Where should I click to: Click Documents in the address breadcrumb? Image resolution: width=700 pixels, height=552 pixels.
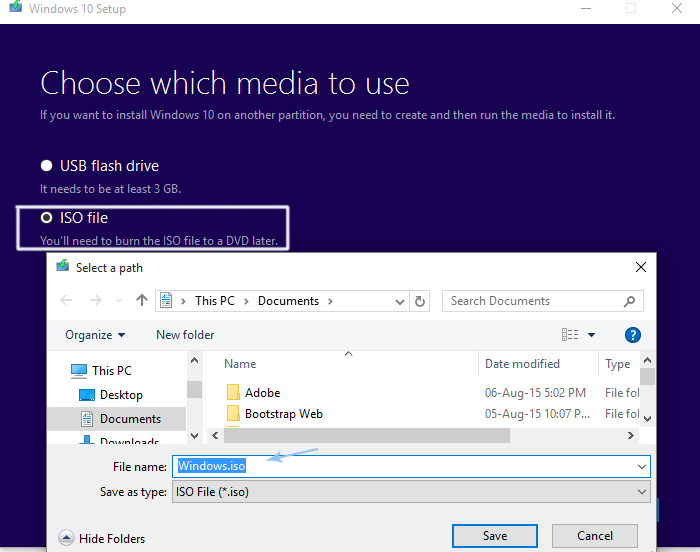click(x=288, y=301)
